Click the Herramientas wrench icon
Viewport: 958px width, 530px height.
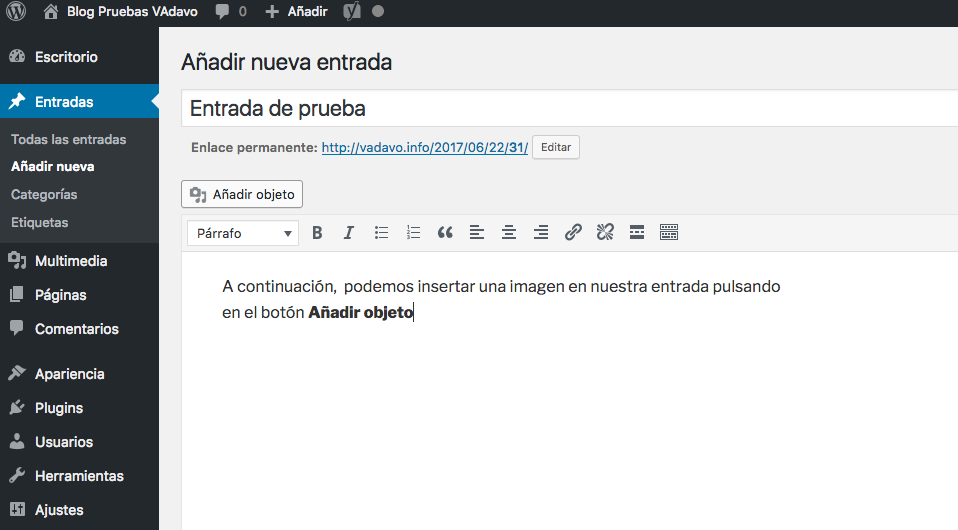(17, 476)
